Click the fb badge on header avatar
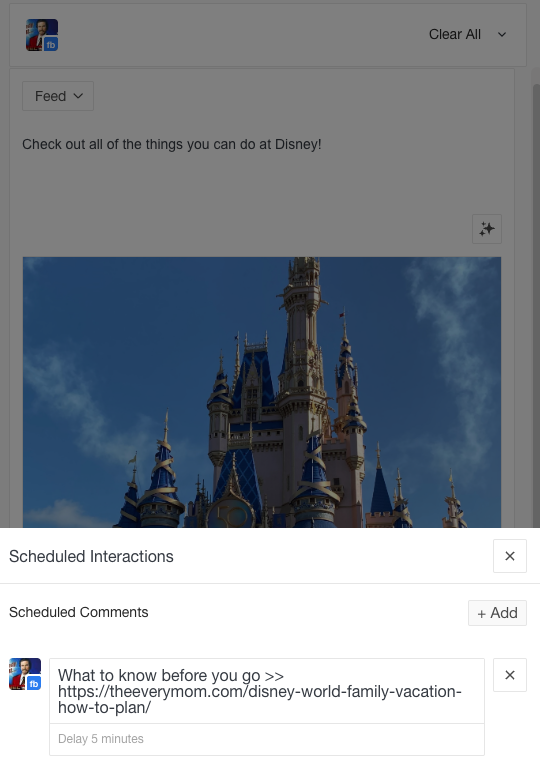Image resolution: width=540 pixels, height=765 pixels. pos(51,45)
